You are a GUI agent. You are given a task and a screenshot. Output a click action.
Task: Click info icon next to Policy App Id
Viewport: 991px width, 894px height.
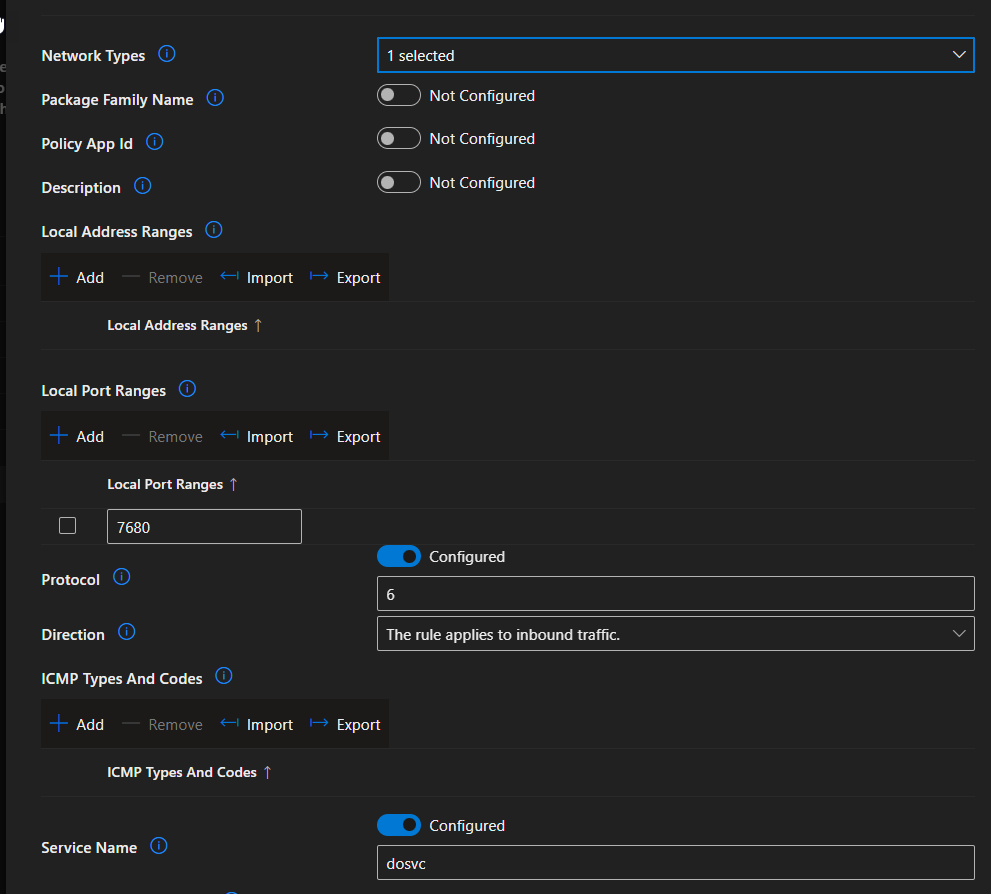tap(154, 142)
